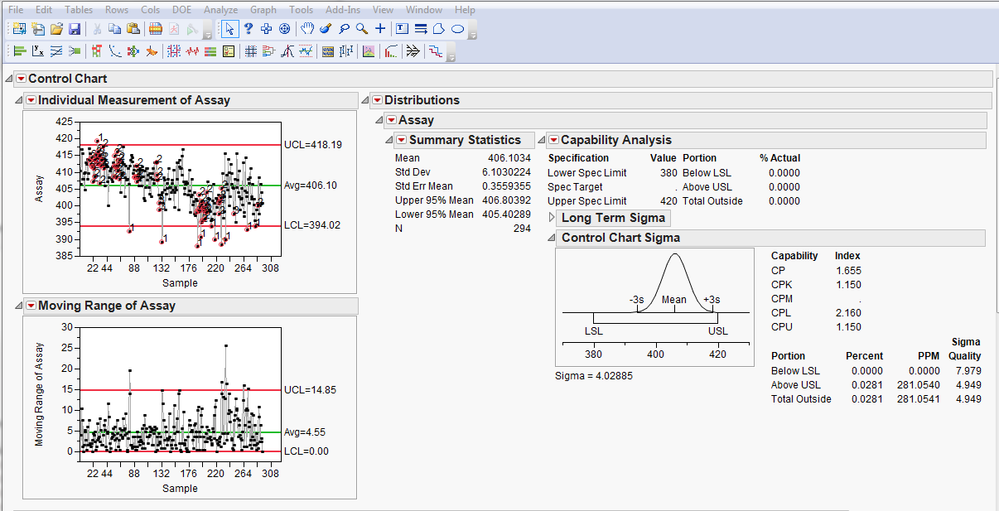Open the Distributions red triangle menu
This screenshot has width=999, height=511.
point(377,100)
